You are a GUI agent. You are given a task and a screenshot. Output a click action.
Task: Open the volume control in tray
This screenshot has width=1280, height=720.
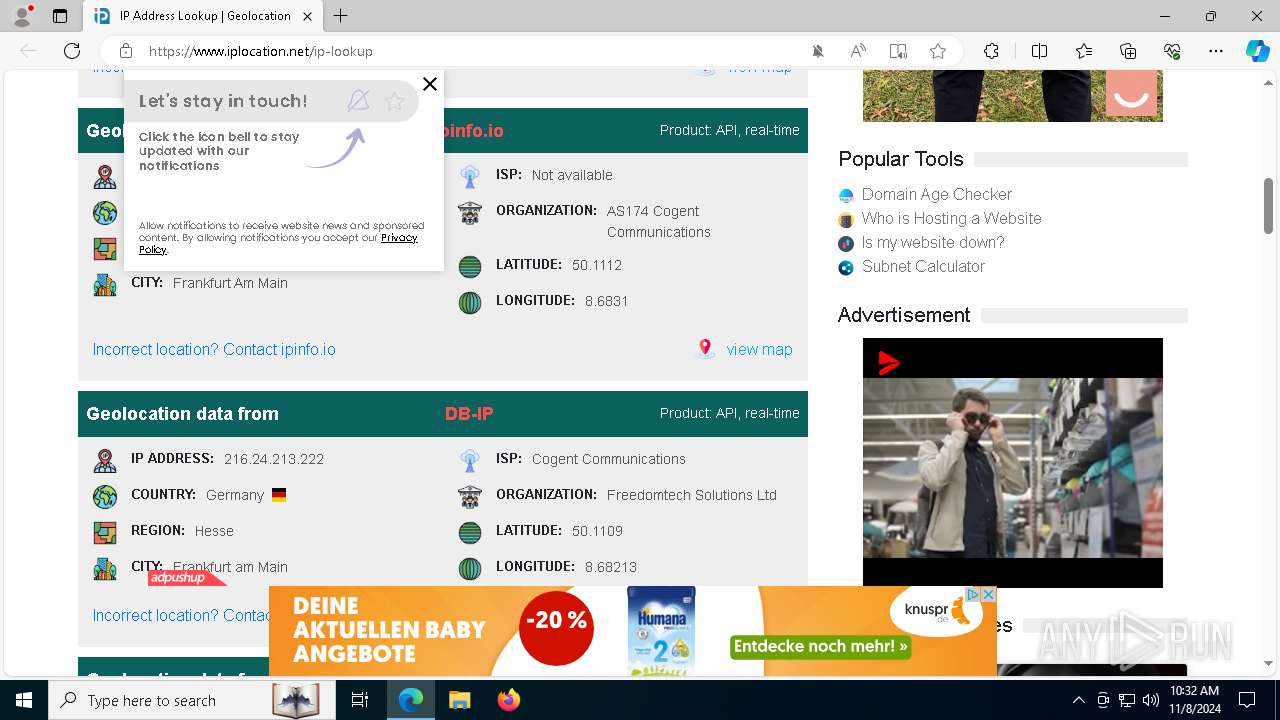pyautogui.click(x=1151, y=700)
